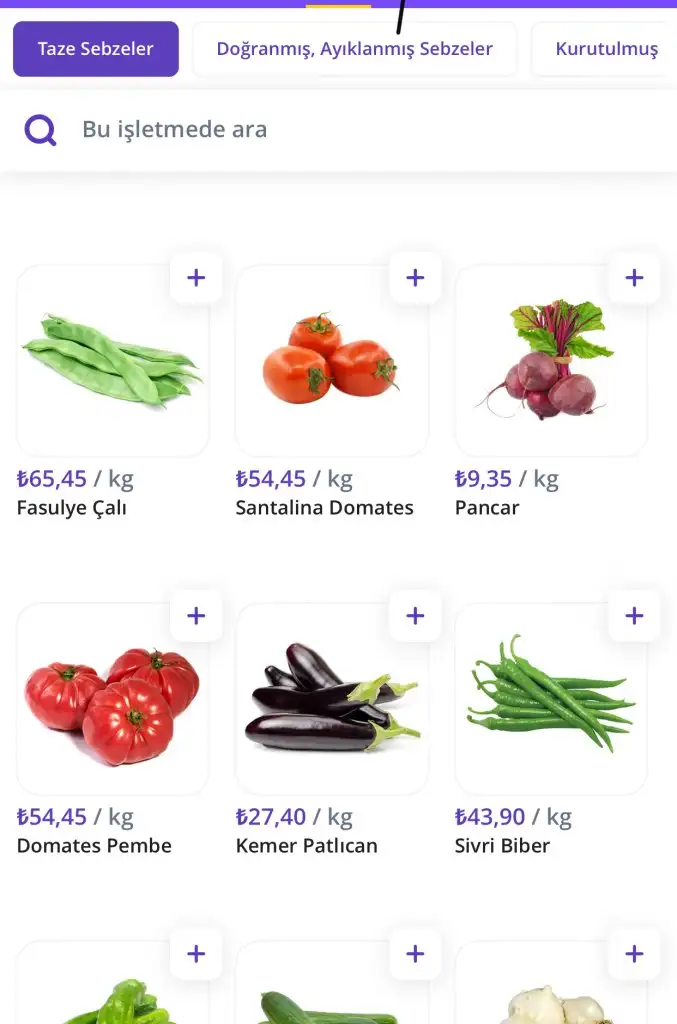Add the bottom-row cucumber product
677x1024 pixels.
[415, 954]
